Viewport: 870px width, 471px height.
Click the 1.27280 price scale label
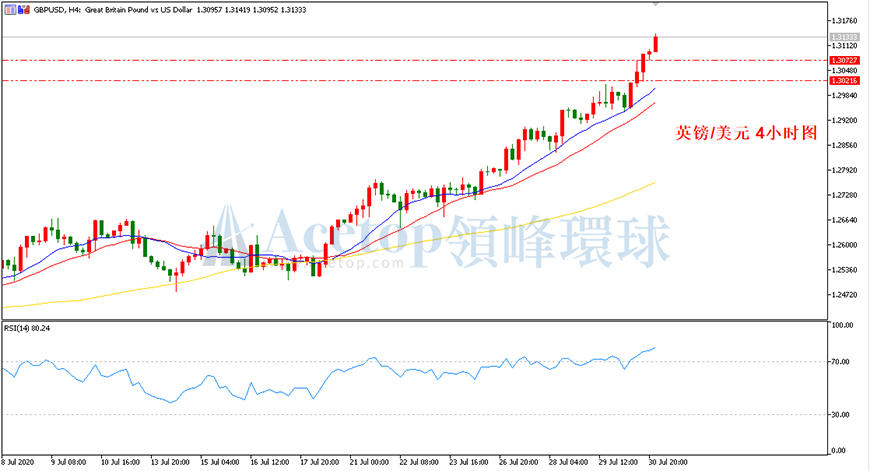844,195
